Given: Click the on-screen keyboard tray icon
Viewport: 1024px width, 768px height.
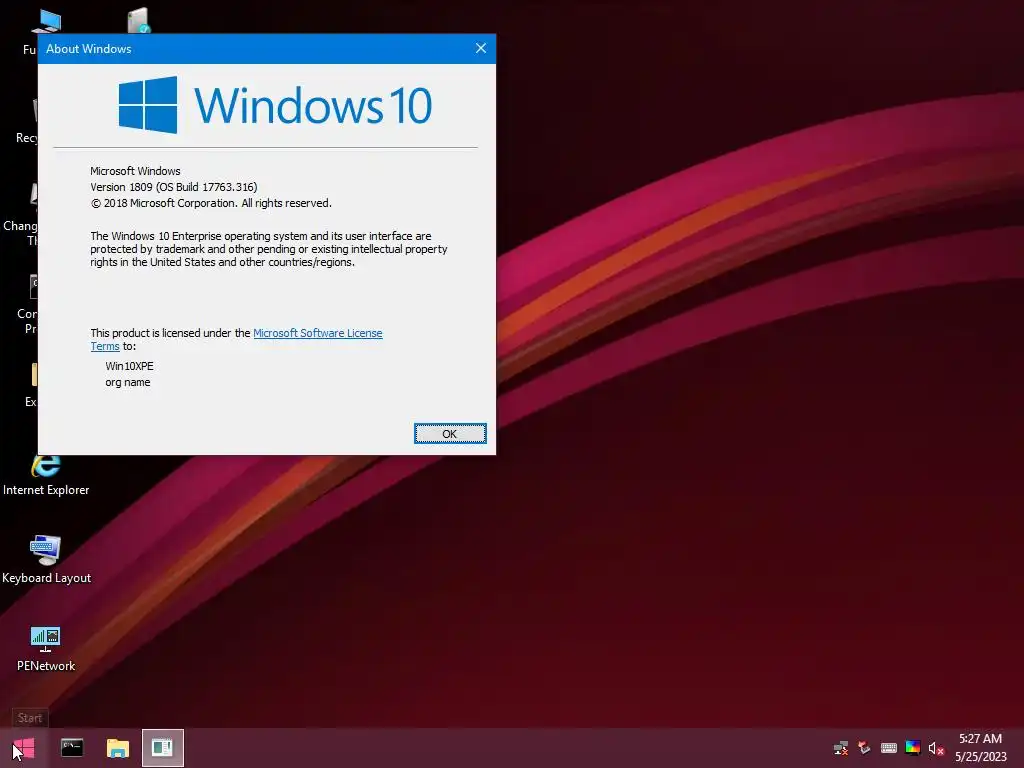Looking at the screenshot, I should pyautogui.click(x=888, y=748).
